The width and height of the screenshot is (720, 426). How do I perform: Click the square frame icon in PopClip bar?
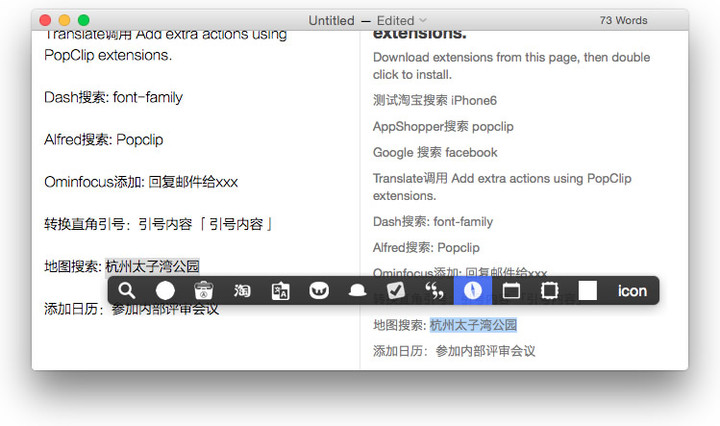549,291
